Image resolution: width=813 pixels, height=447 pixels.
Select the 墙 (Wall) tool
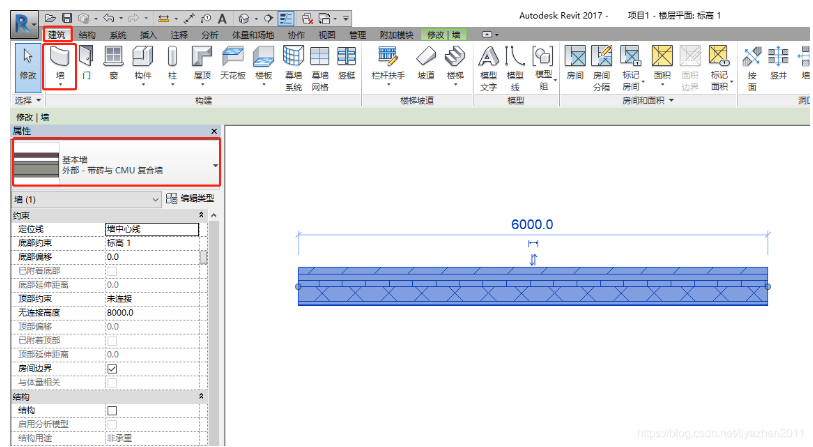pos(60,58)
